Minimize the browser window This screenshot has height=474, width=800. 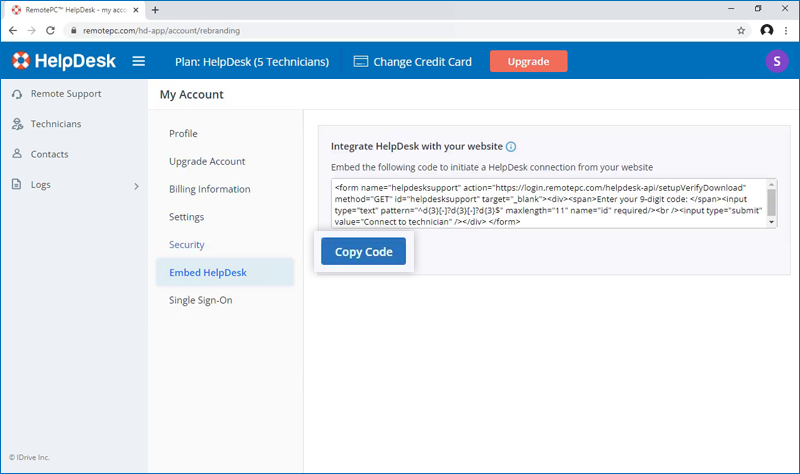(x=731, y=9)
